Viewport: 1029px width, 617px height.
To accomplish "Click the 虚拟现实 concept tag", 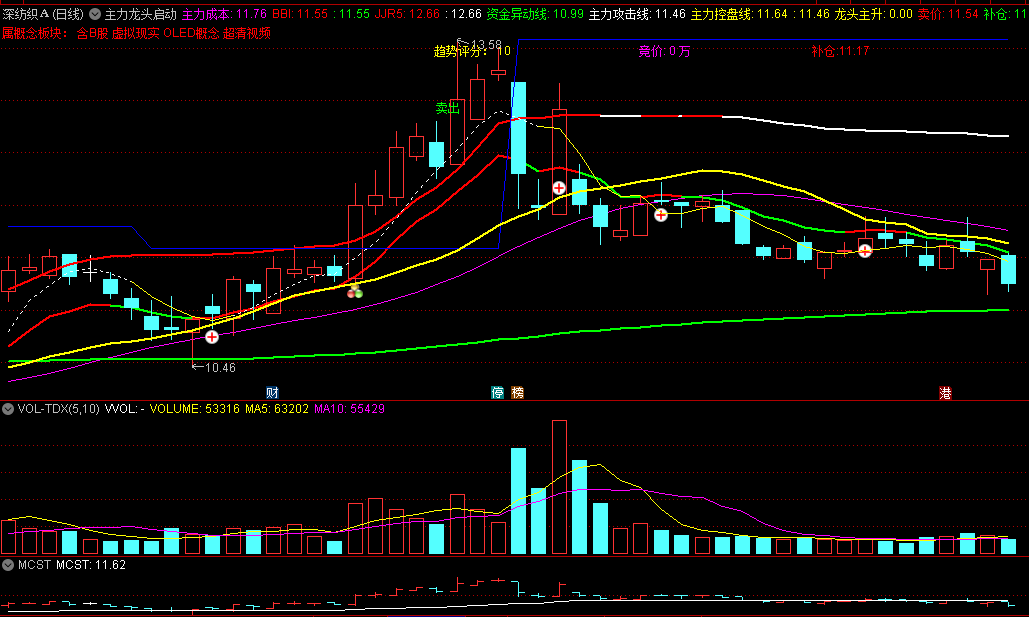I will click(135, 33).
